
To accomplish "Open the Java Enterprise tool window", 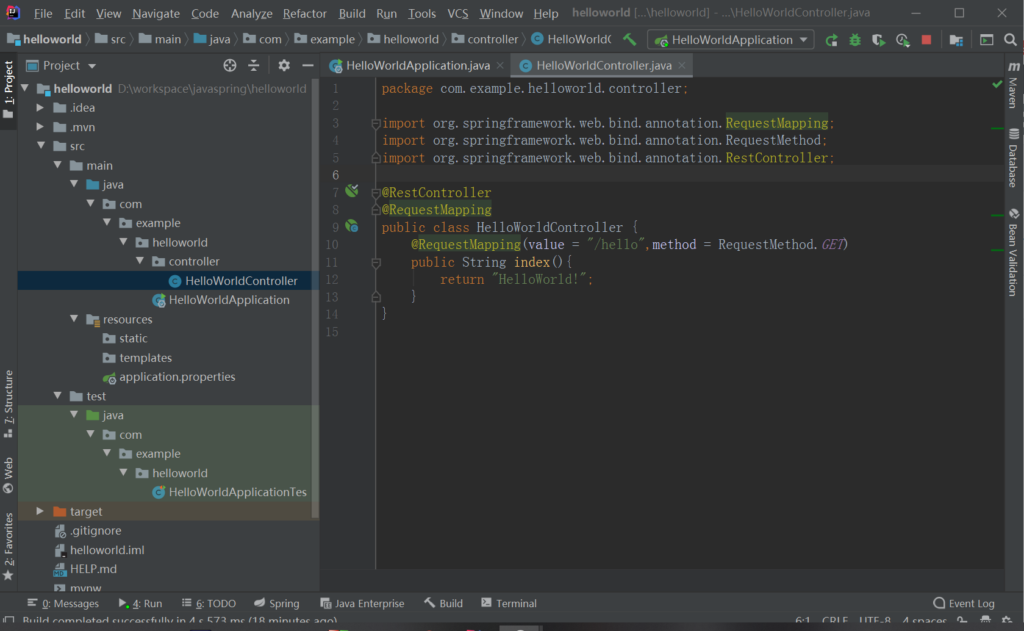I will tap(362, 603).
